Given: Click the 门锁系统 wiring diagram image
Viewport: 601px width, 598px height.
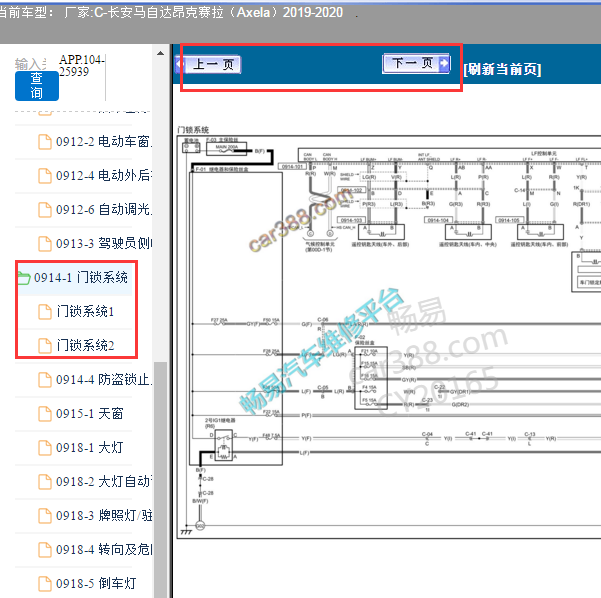Looking at the screenshot, I should pyautogui.click(x=389, y=337).
